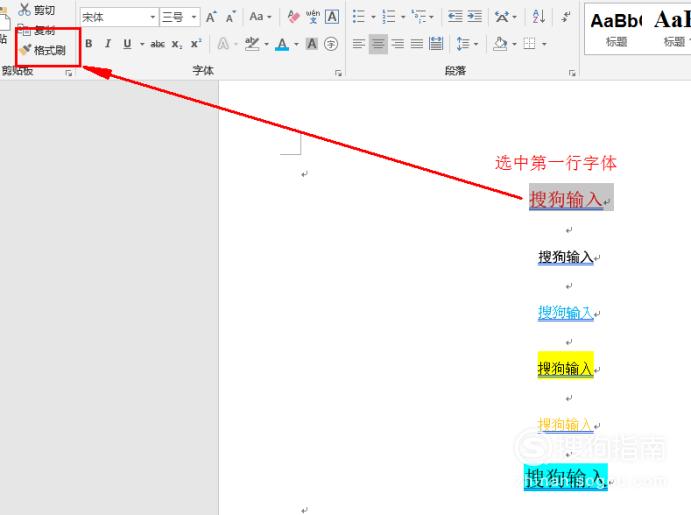Open the Paragraph dialog launcher
The height and width of the screenshot is (515, 691).
(572, 73)
